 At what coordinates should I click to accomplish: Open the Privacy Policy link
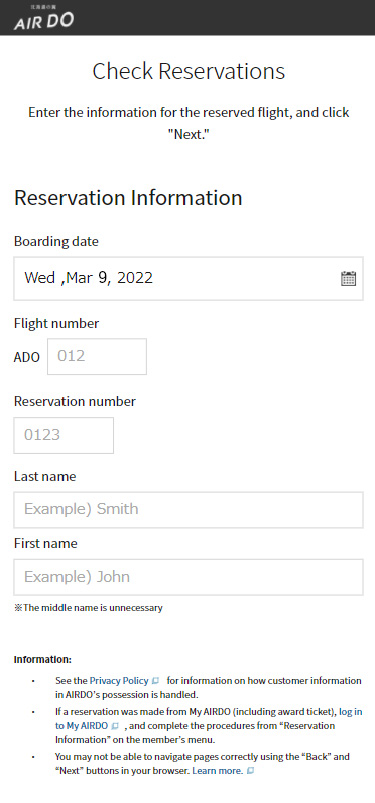(119, 681)
